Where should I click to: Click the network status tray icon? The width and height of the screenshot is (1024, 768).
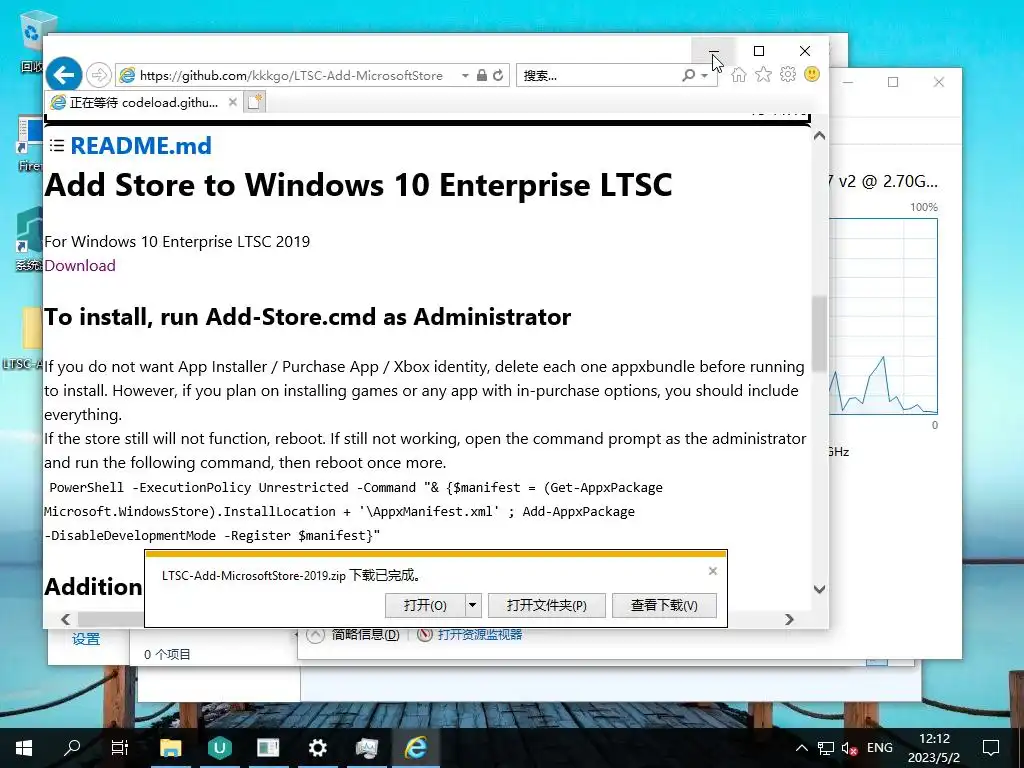coord(826,748)
